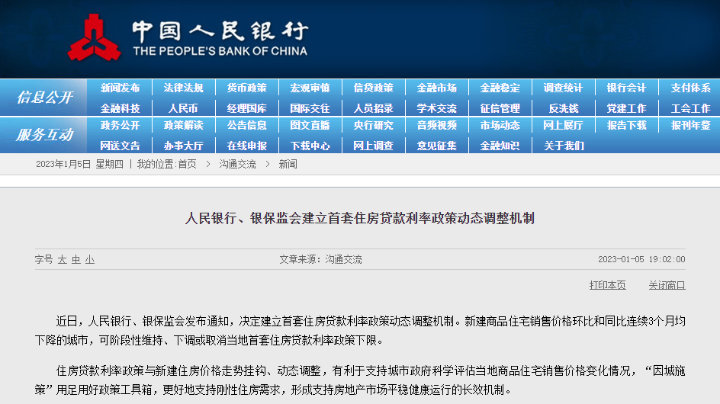
Task: Select the 调查统计 navigation link
Action: click(563, 88)
